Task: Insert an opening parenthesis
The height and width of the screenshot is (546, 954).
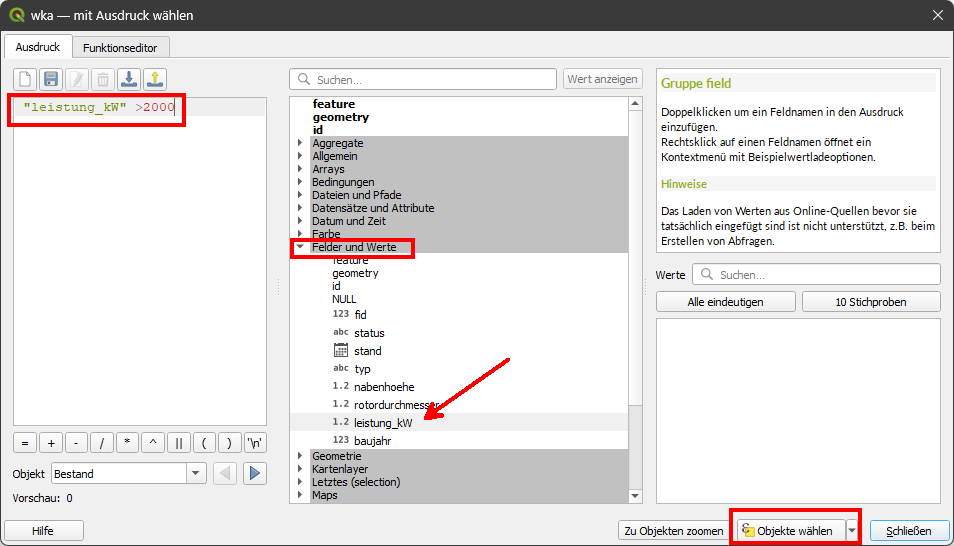Action: (204, 443)
